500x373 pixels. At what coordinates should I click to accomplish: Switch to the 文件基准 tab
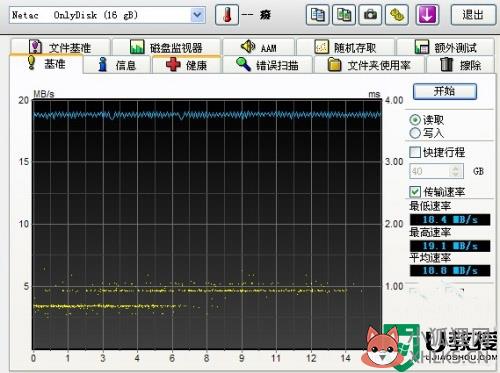tap(60, 47)
